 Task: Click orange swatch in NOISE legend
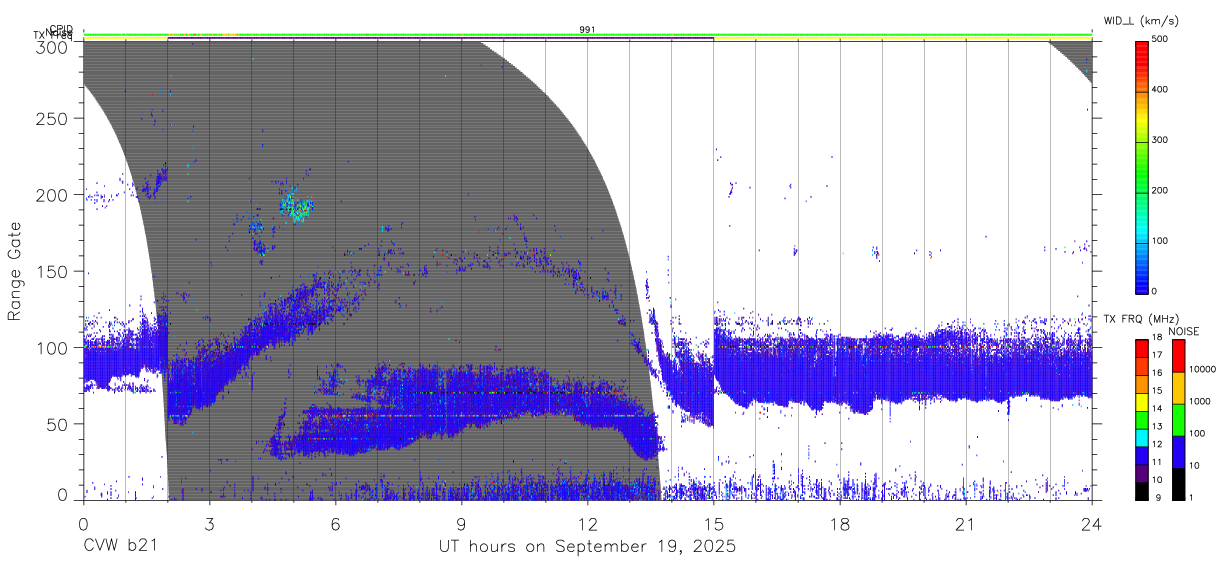(x=1178, y=387)
